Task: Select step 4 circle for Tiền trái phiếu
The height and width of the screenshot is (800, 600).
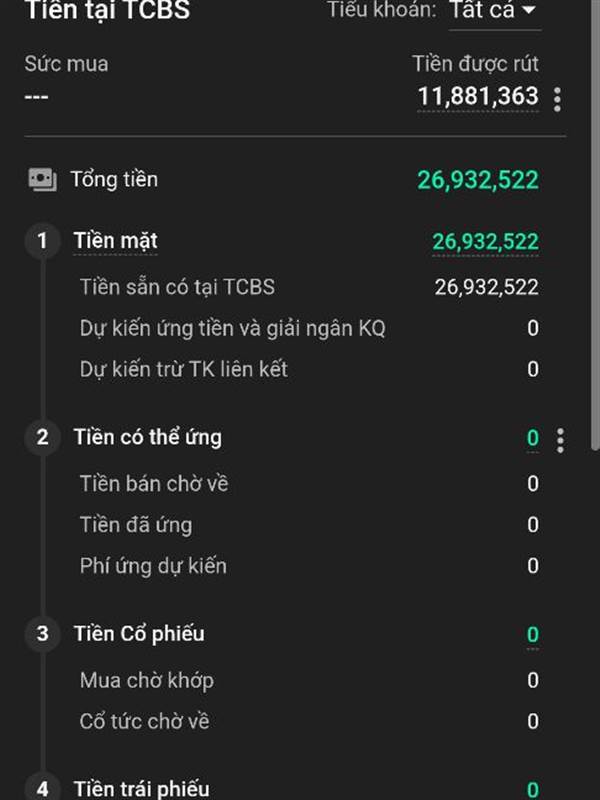Action: [43, 786]
